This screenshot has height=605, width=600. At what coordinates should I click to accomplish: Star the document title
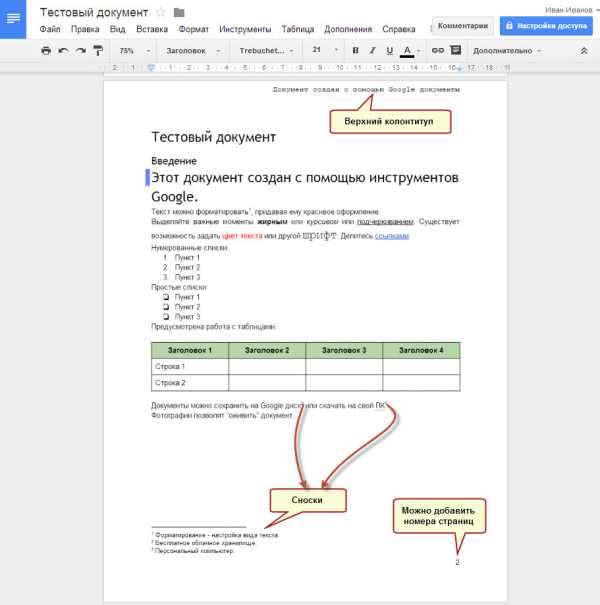161,12
